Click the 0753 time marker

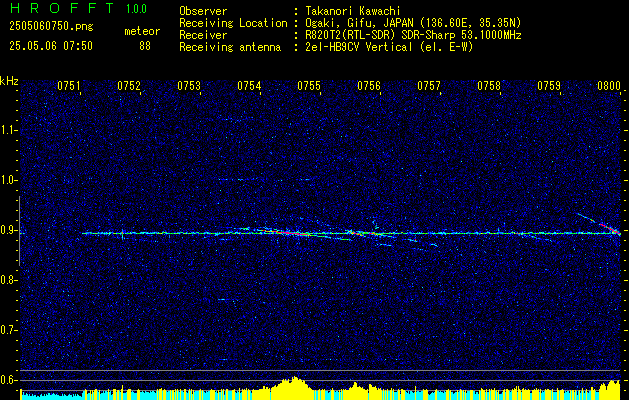coord(189,85)
